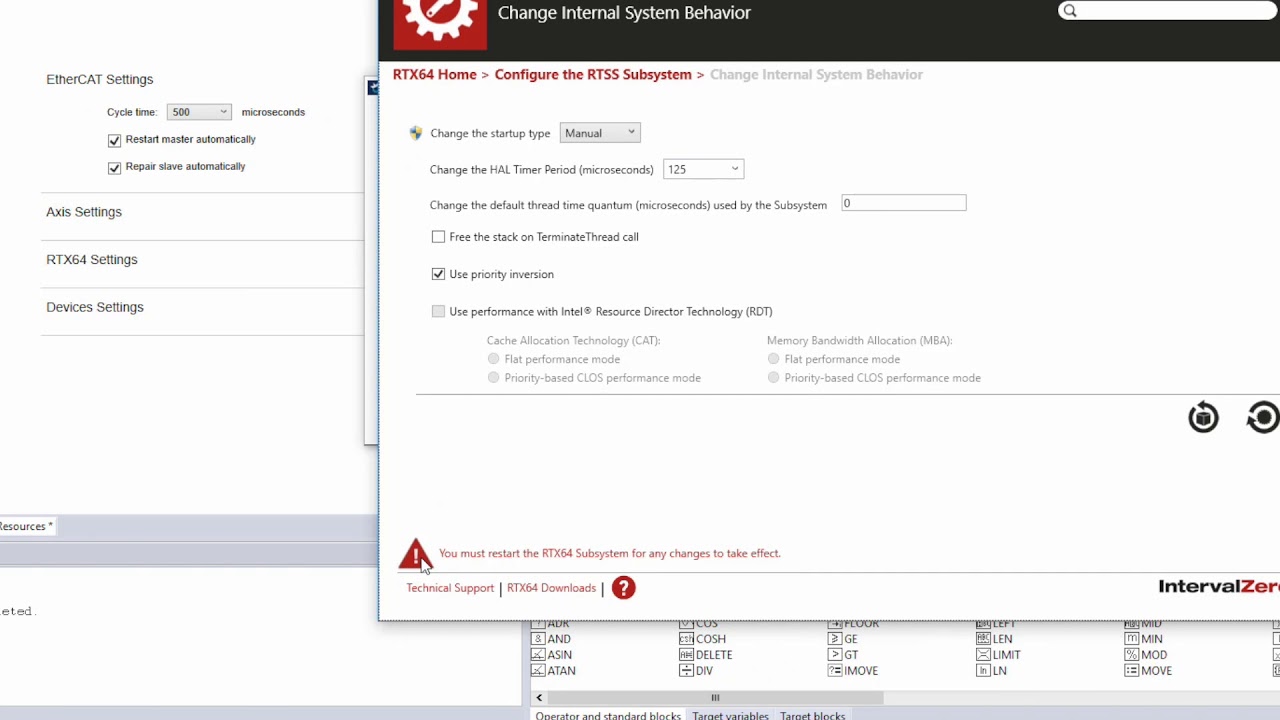
Task: Click in the top search box
Action: 1168,11
